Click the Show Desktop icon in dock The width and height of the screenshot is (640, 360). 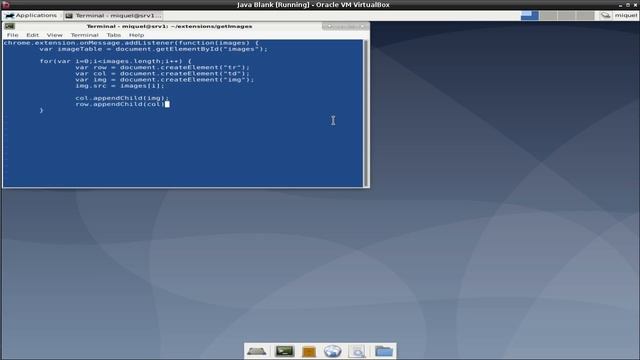coord(257,351)
